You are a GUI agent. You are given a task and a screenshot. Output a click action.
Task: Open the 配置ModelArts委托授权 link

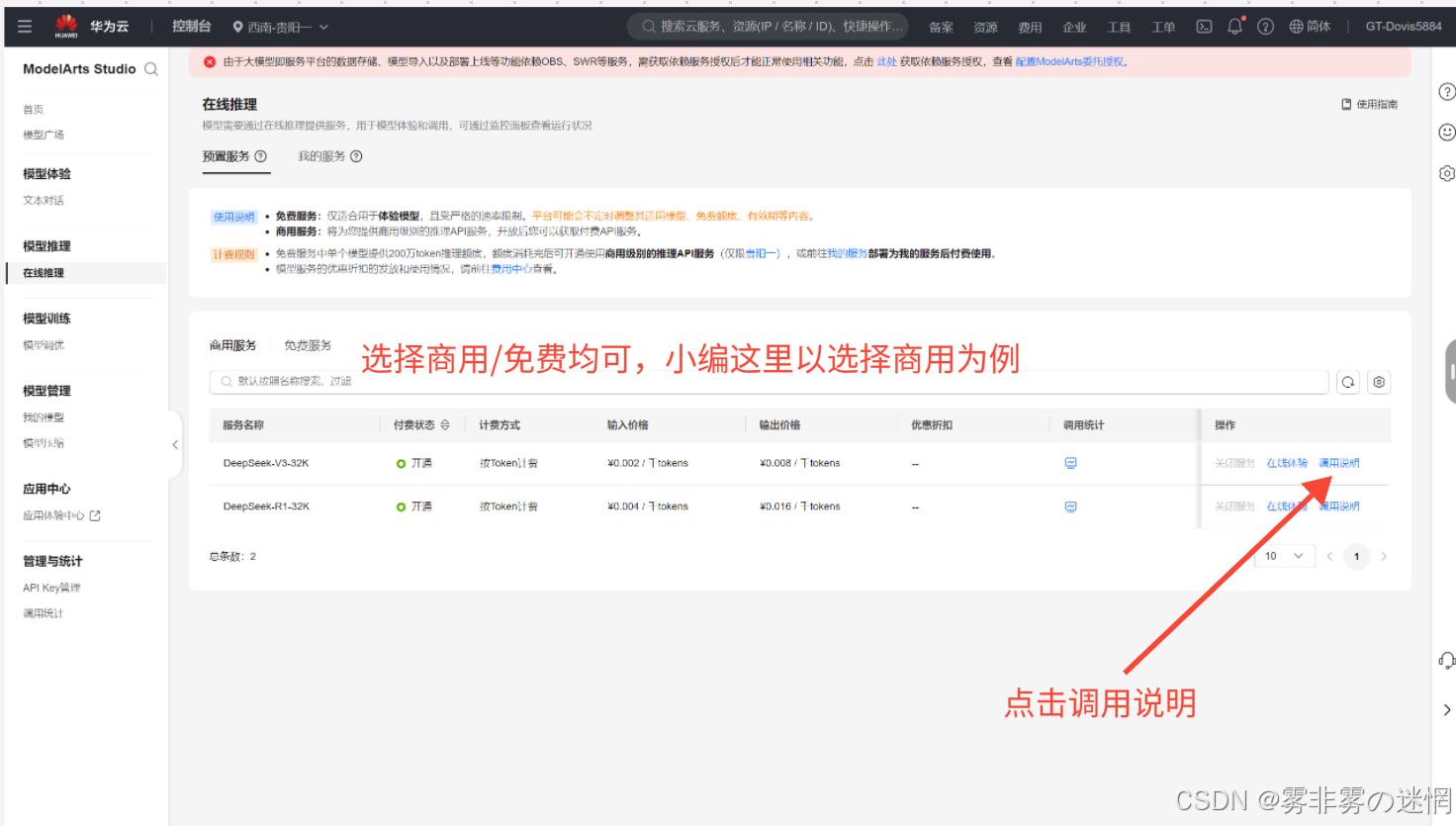1069,61
